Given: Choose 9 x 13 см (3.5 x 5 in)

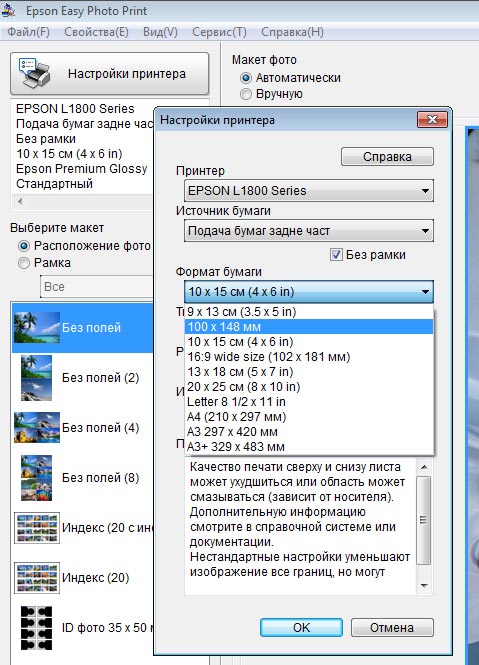Looking at the screenshot, I should 309,312.
